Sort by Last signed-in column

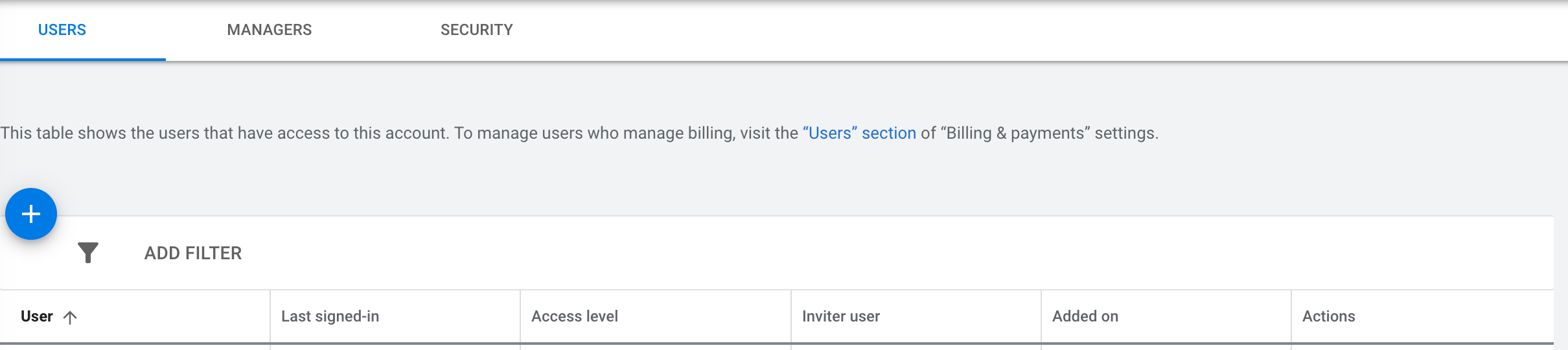coord(330,316)
